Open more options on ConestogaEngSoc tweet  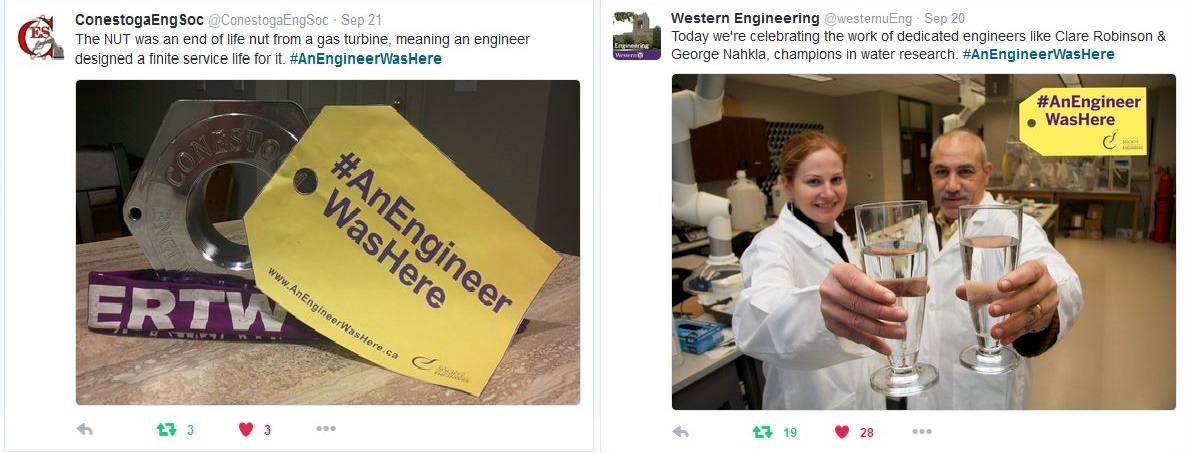tap(326, 430)
